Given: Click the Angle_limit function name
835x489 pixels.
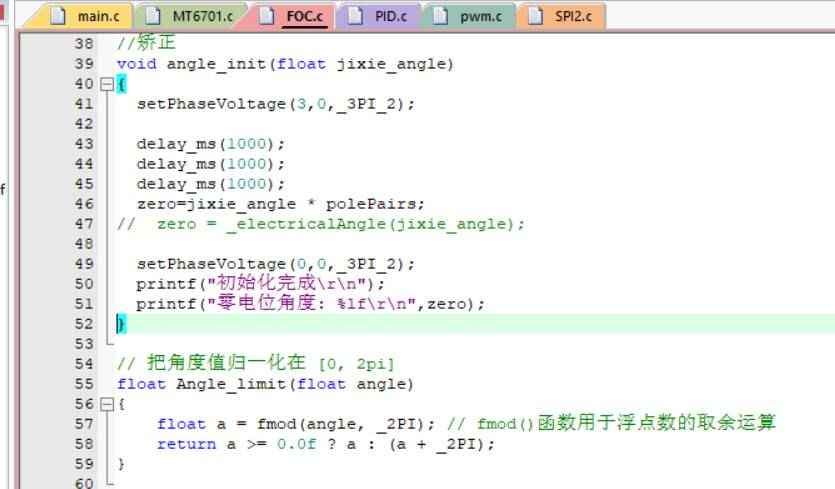Looking at the screenshot, I should (233, 385).
